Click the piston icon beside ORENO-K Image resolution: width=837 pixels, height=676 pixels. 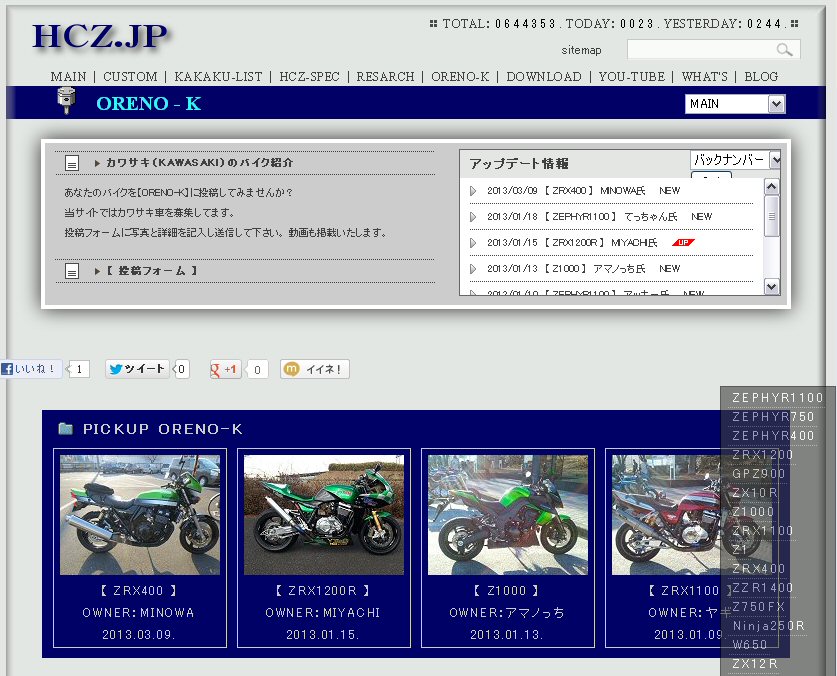click(x=66, y=101)
